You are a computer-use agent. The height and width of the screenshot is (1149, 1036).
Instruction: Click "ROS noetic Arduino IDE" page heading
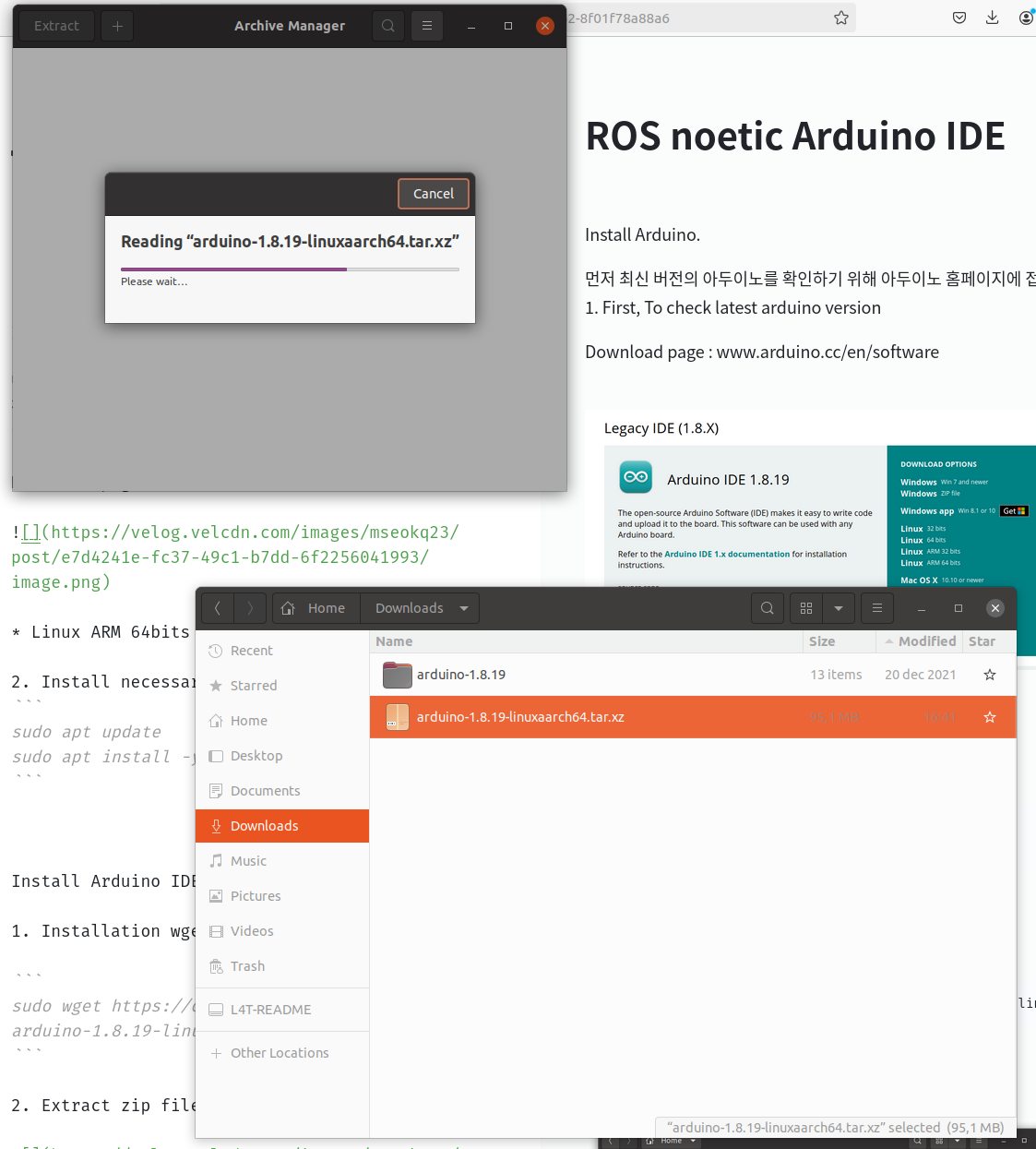click(x=795, y=137)
